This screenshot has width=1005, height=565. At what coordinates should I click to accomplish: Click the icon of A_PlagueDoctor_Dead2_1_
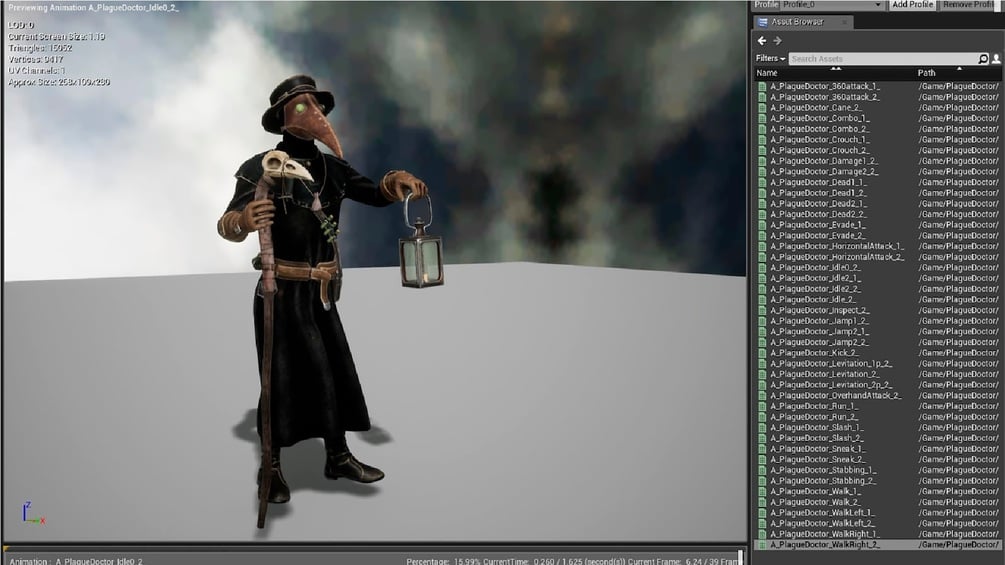click(x=762, y=204)
